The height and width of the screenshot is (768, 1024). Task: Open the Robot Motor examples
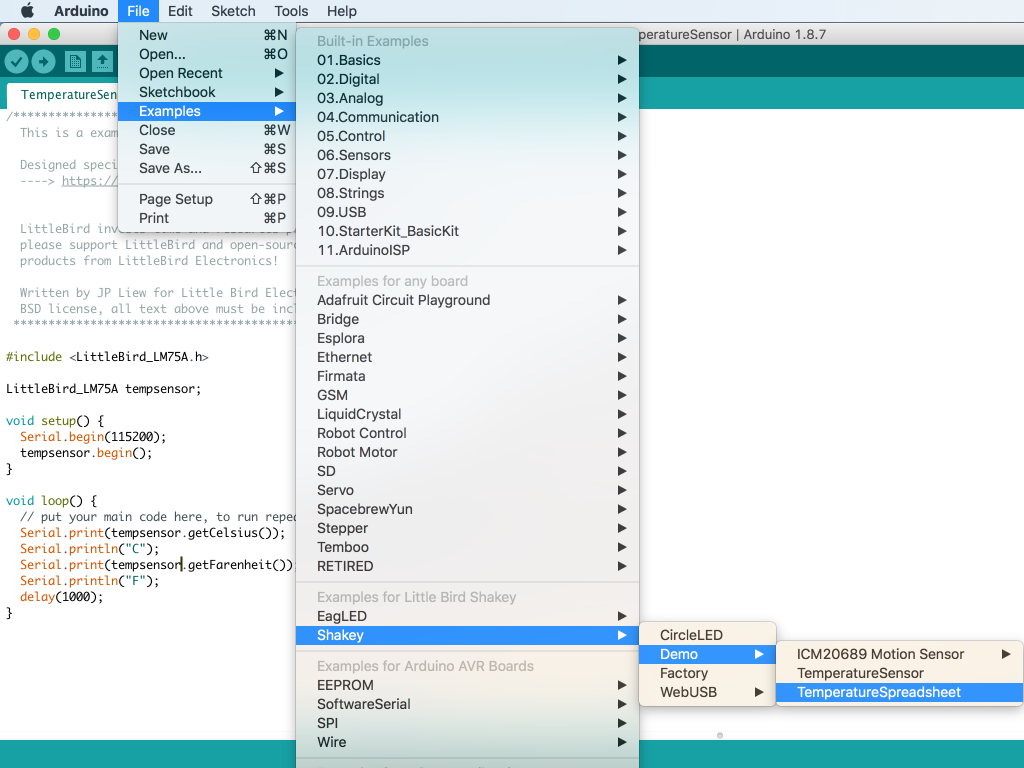click(x=468, y=451)
